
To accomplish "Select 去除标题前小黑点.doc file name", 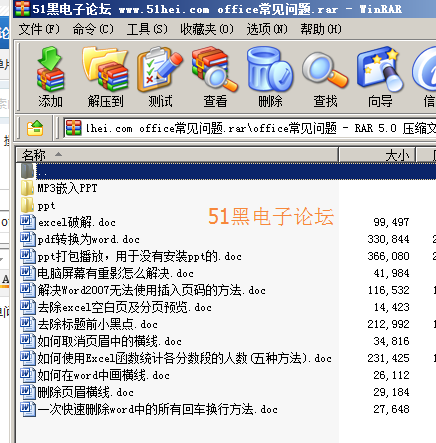I will point(97,324).
